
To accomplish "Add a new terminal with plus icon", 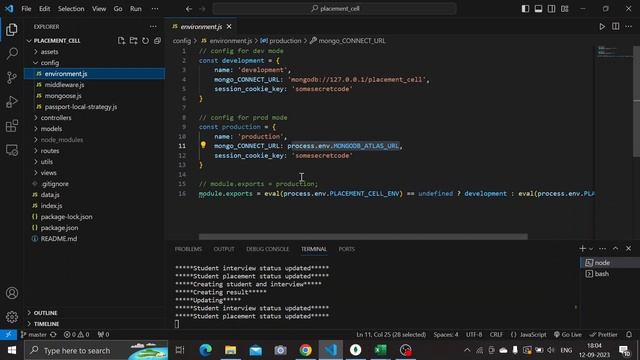I will point(582,249).
